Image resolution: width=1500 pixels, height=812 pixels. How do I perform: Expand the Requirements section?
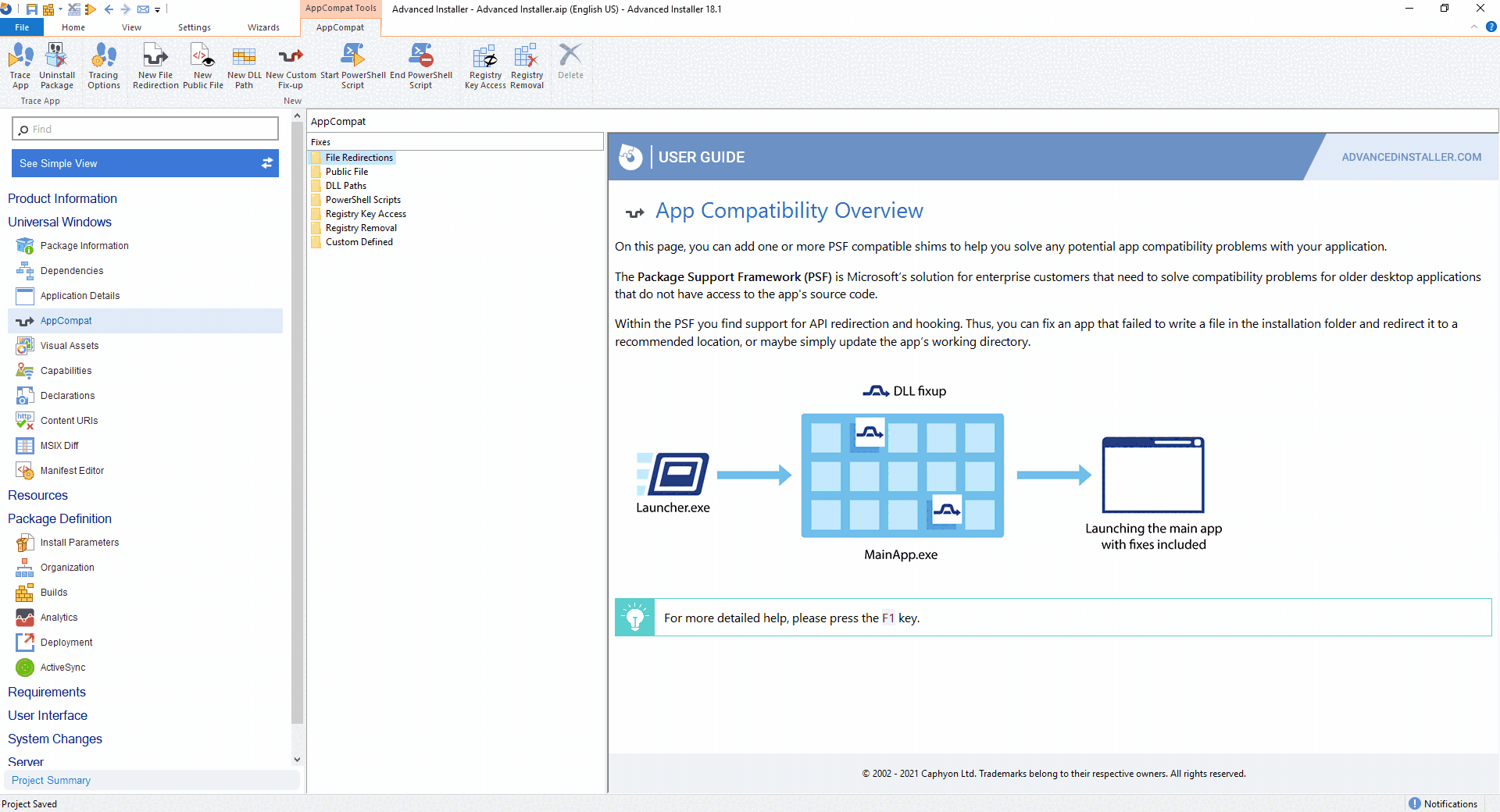tap(47, 692)
